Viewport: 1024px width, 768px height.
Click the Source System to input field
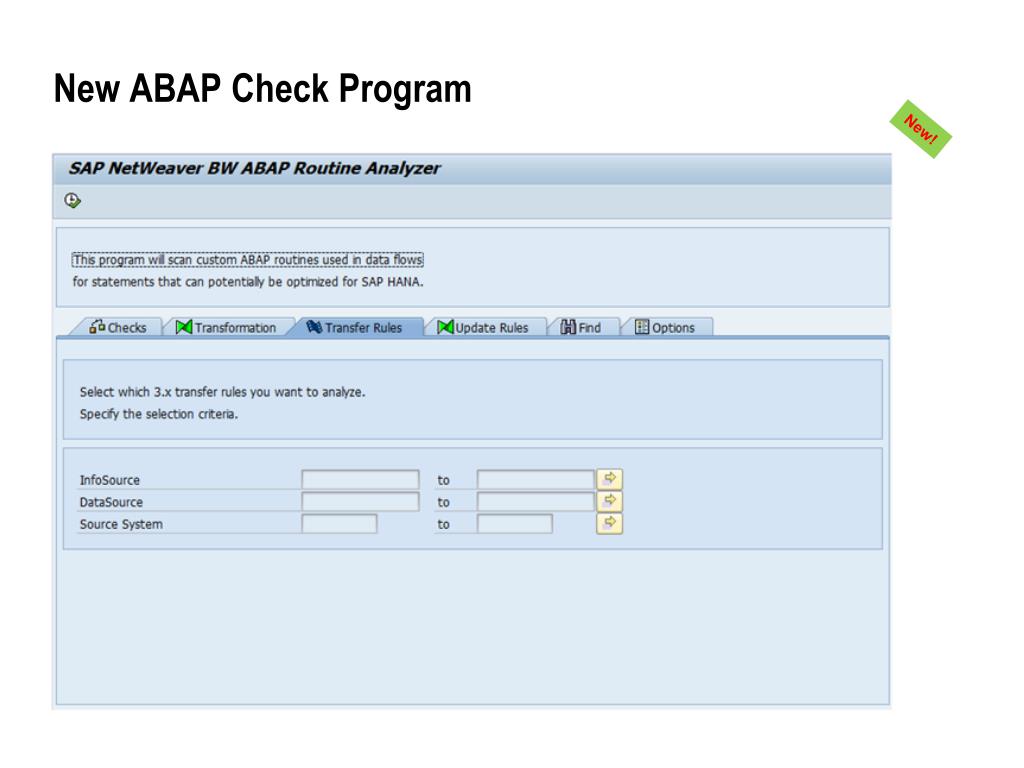pyautogui.click(x=515, y=524)
